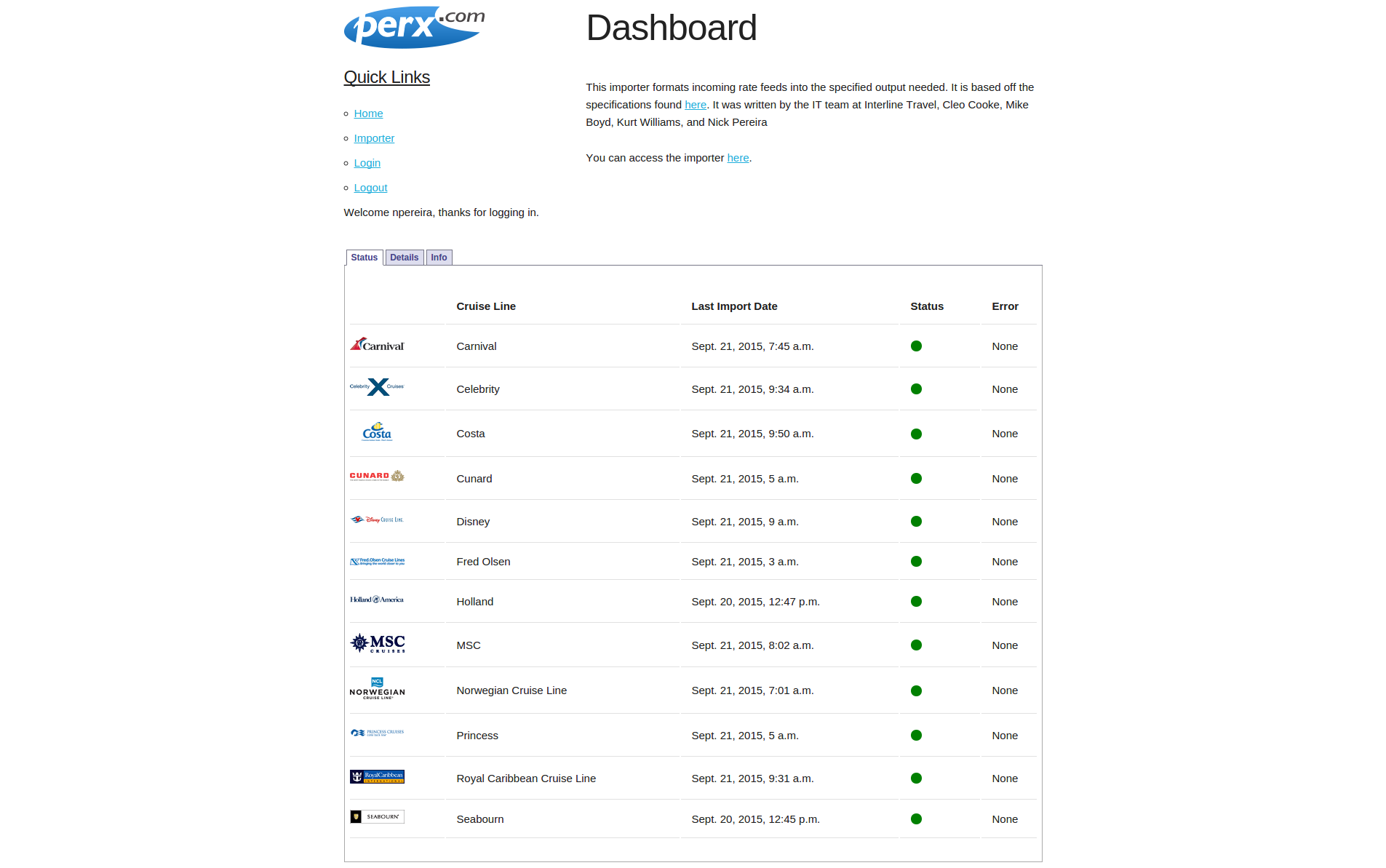Click 'None' in the MSC error cell

coord(1005,645)
